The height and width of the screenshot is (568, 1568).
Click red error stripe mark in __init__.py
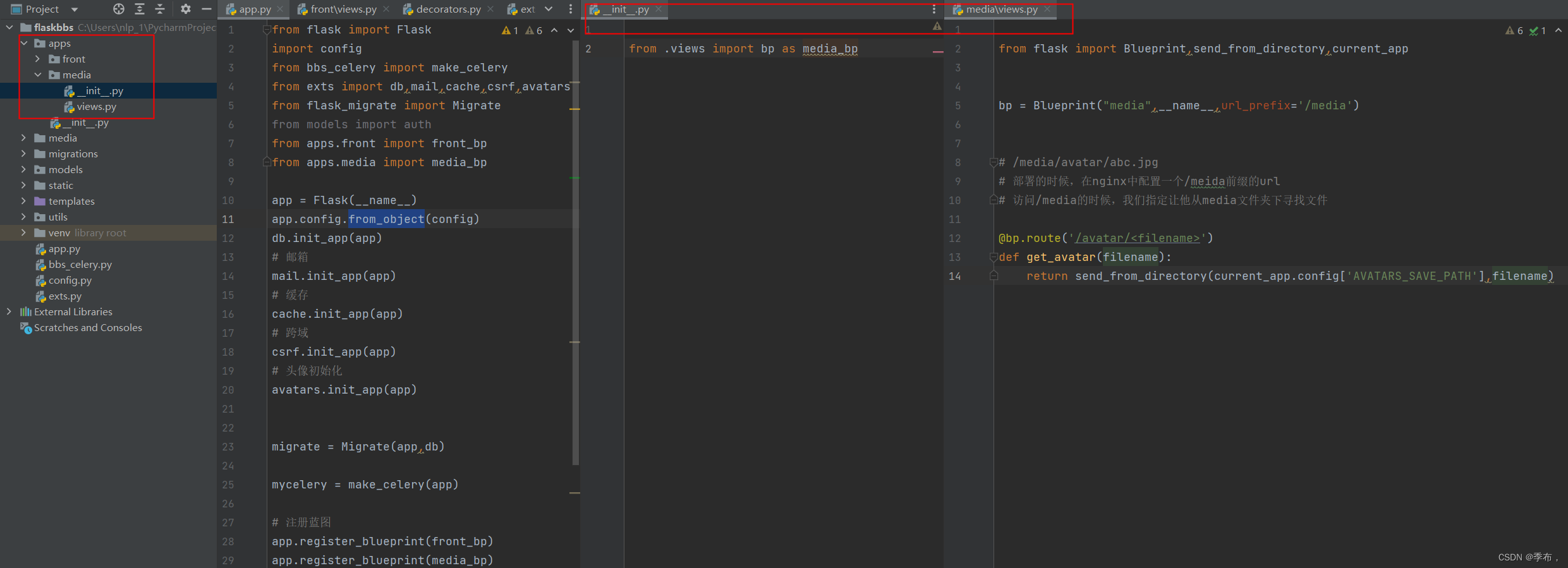pos(938,52)
